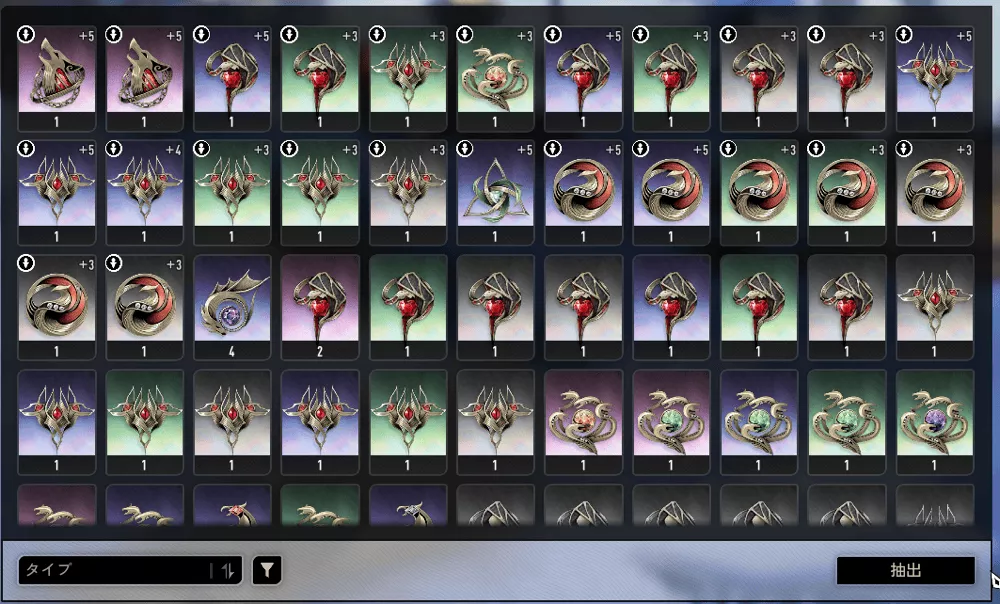Select the red pendant item with count 2

[x=320, y=307]
